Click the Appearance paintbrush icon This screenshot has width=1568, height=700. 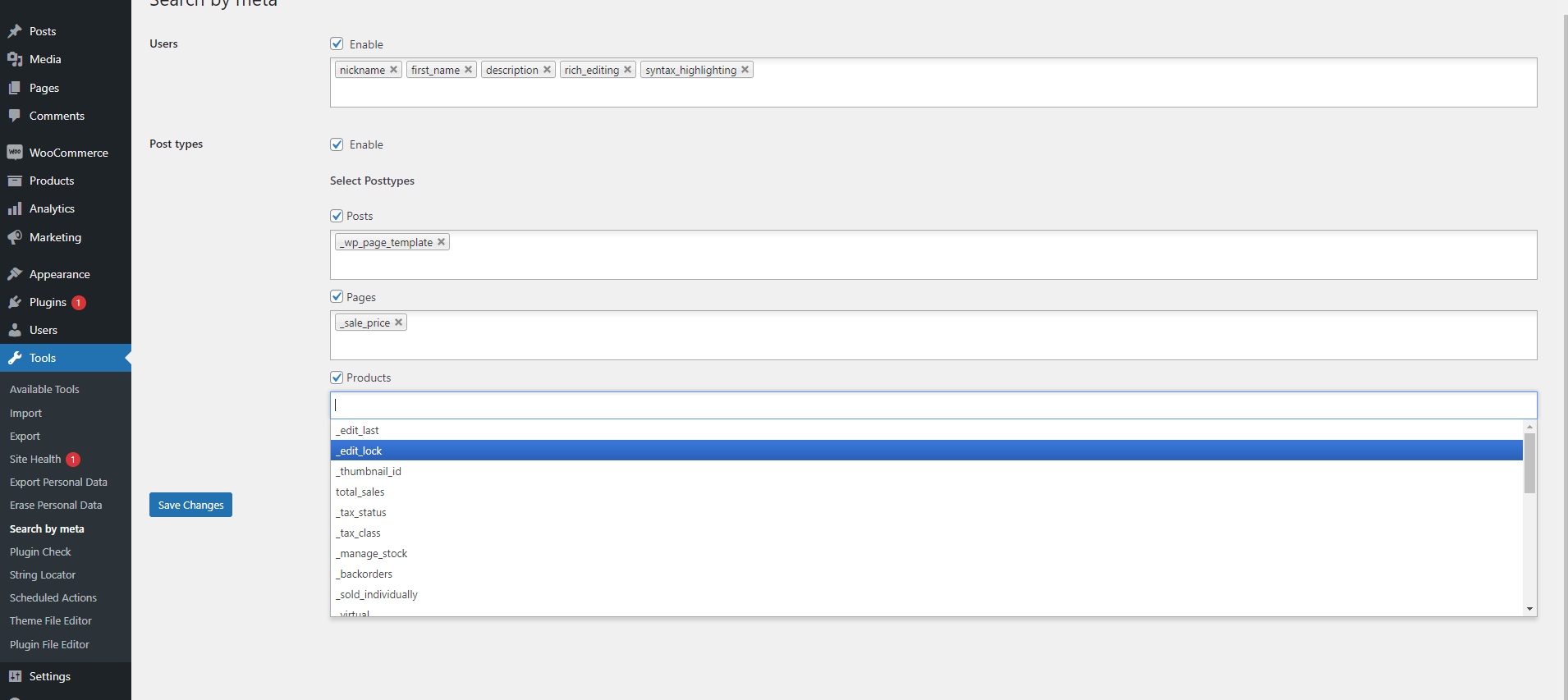click(15, 274)
